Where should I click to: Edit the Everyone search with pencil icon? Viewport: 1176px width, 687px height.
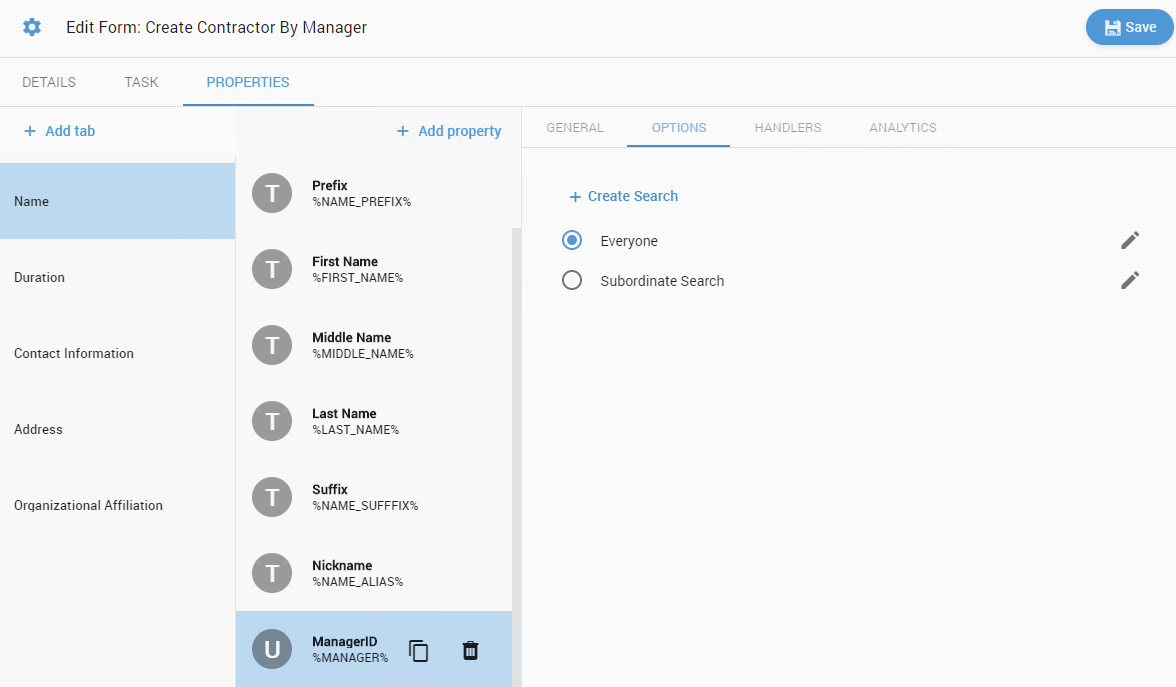click(1130, 240)
